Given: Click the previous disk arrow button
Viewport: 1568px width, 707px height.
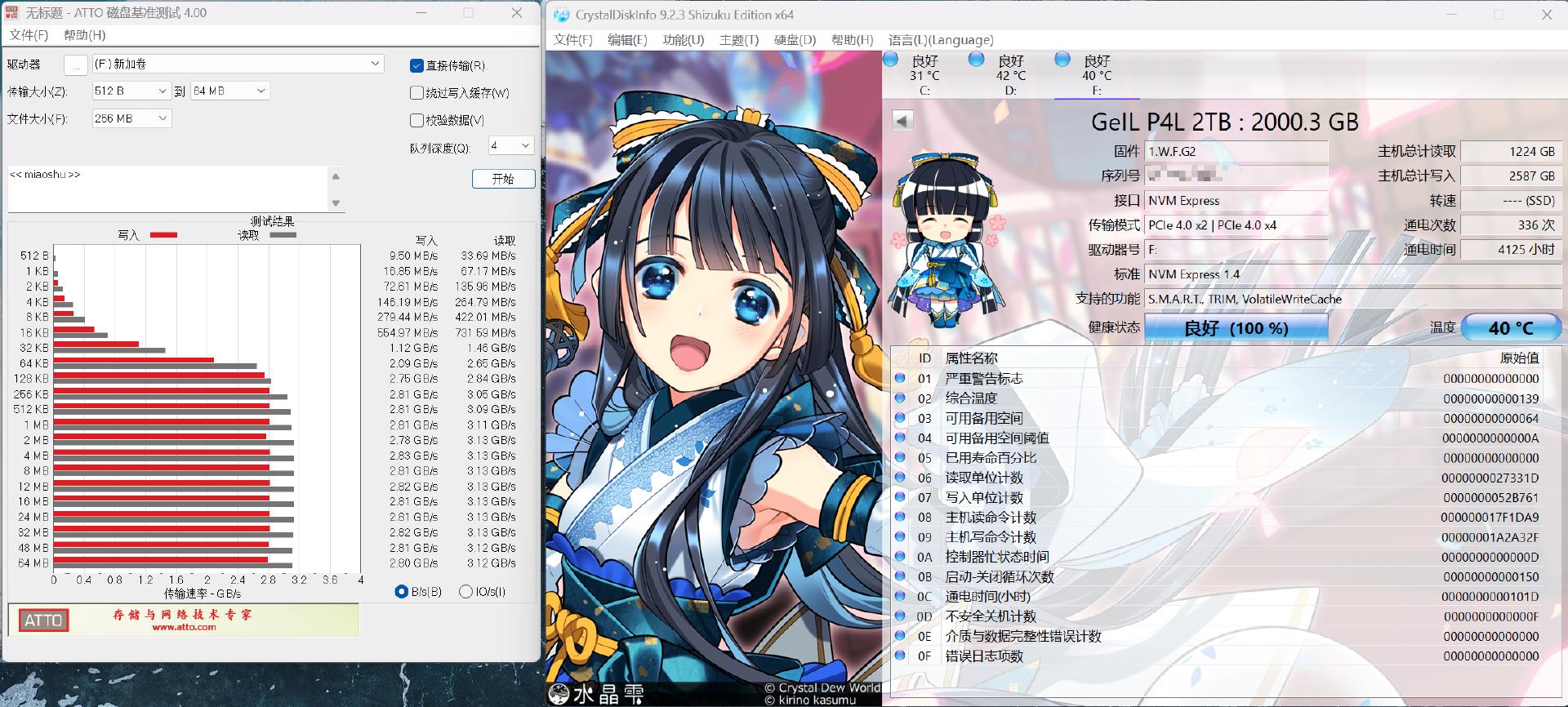Looking at the screenshot, I should pos(902,121).
